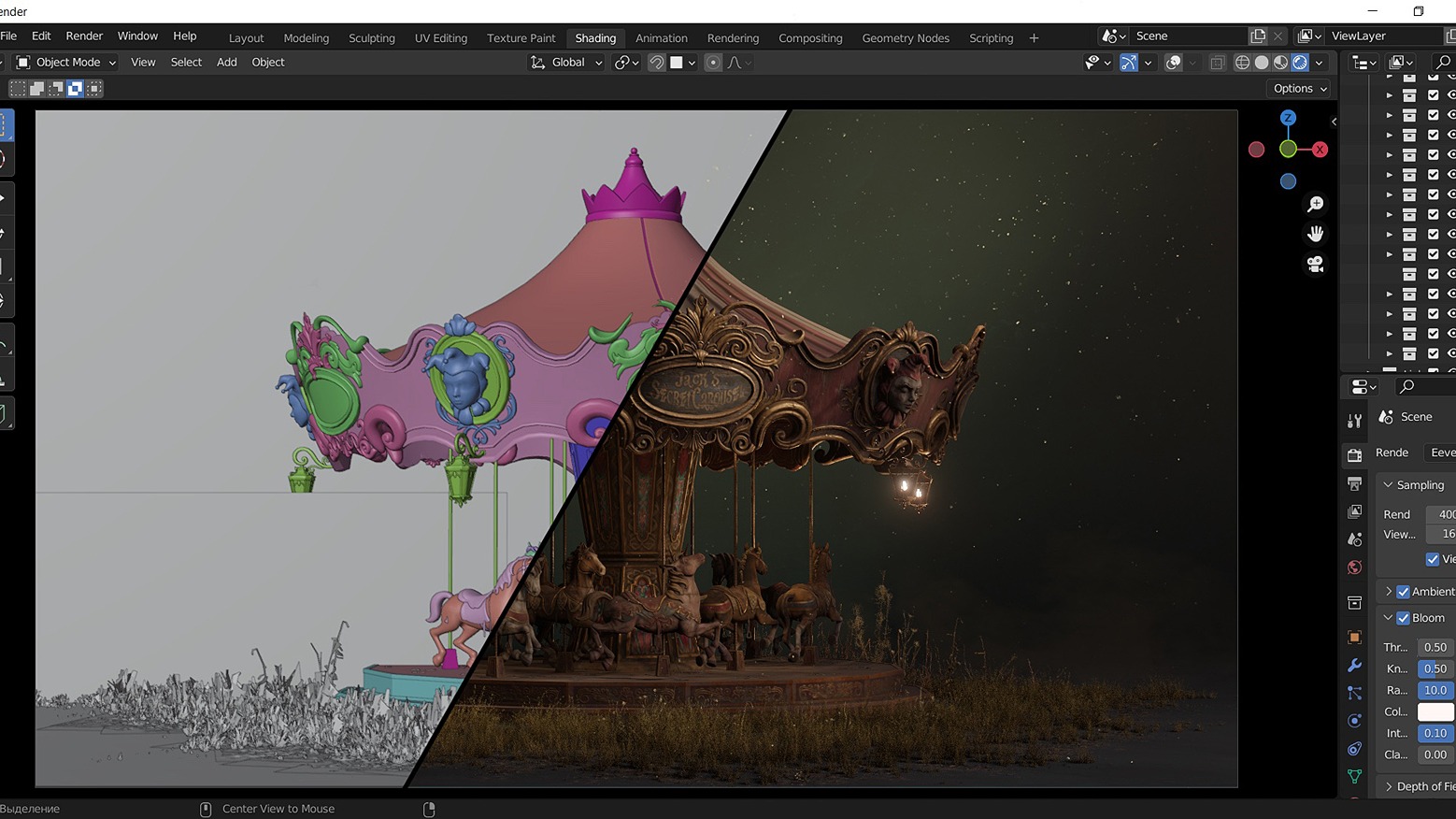Select the new-selection (set) mode toggle

(18, 89)
